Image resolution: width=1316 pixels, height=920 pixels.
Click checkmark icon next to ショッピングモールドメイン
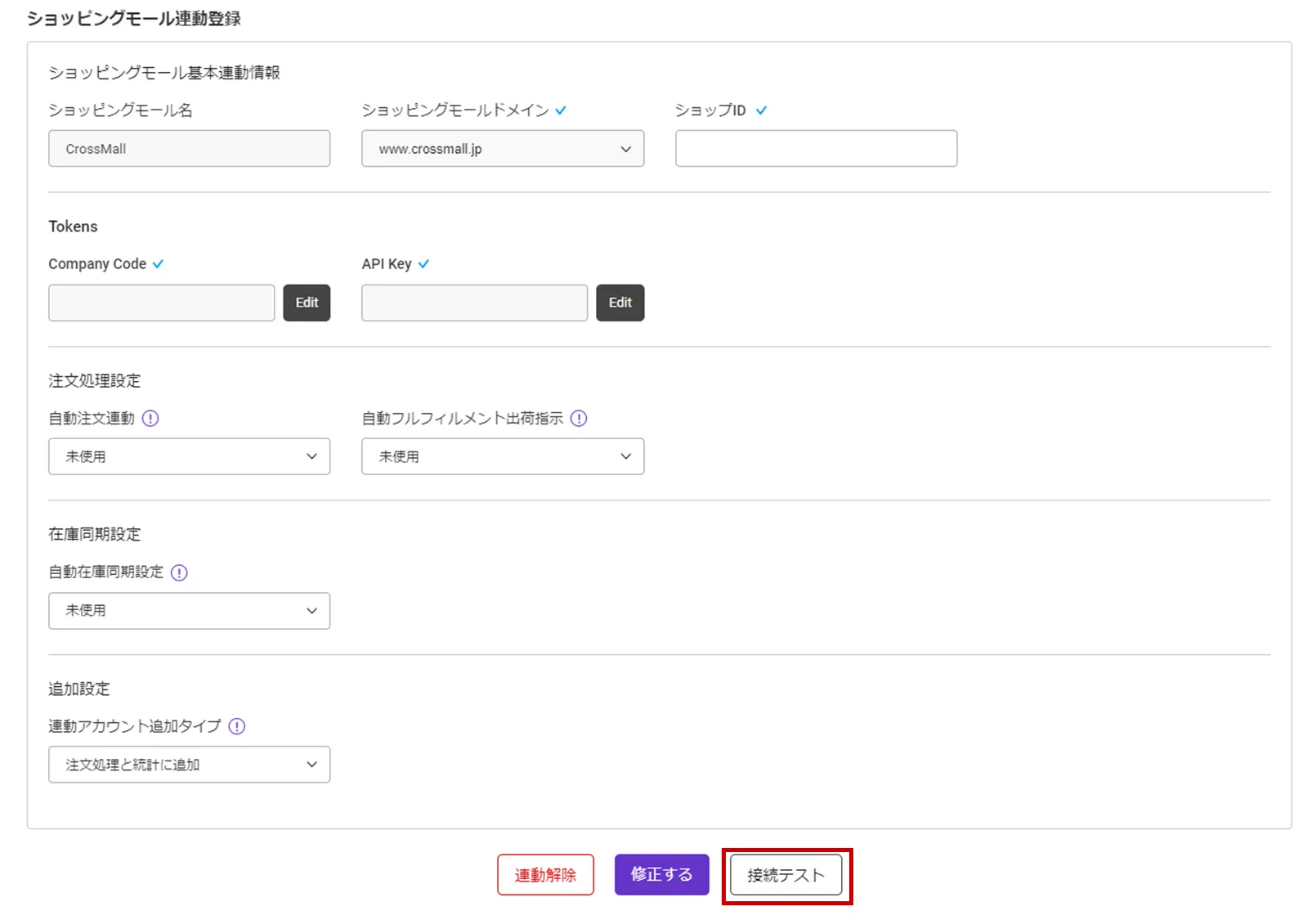click(561, 110)
